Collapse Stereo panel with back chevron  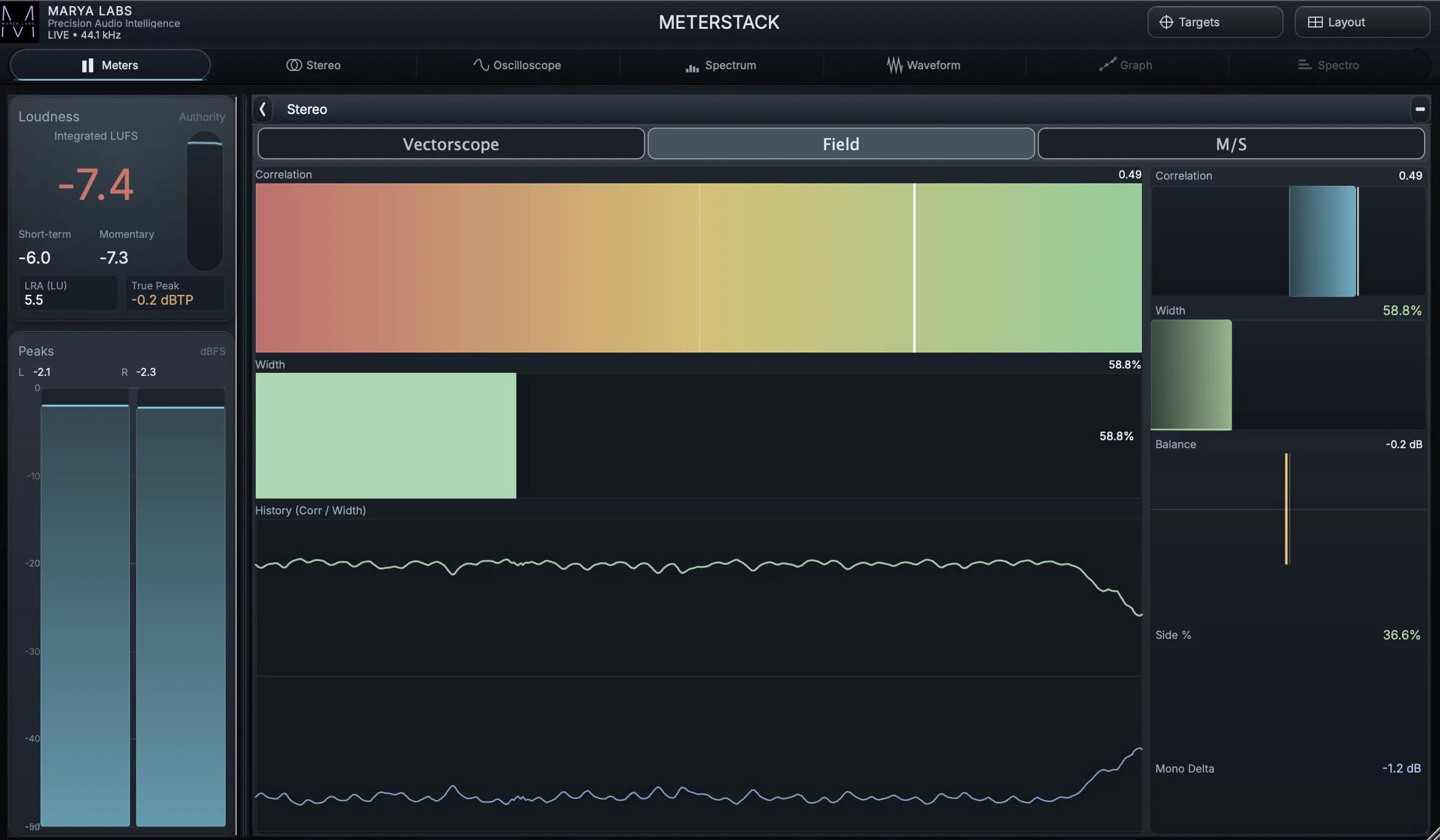[x=262, y=109]
